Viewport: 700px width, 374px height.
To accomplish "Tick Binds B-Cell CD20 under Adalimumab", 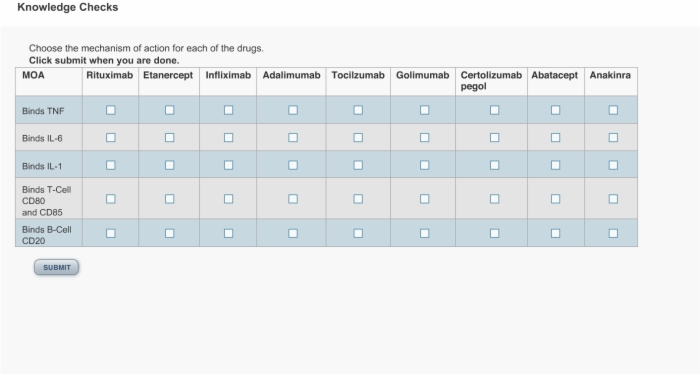I will tap(293, 233).
